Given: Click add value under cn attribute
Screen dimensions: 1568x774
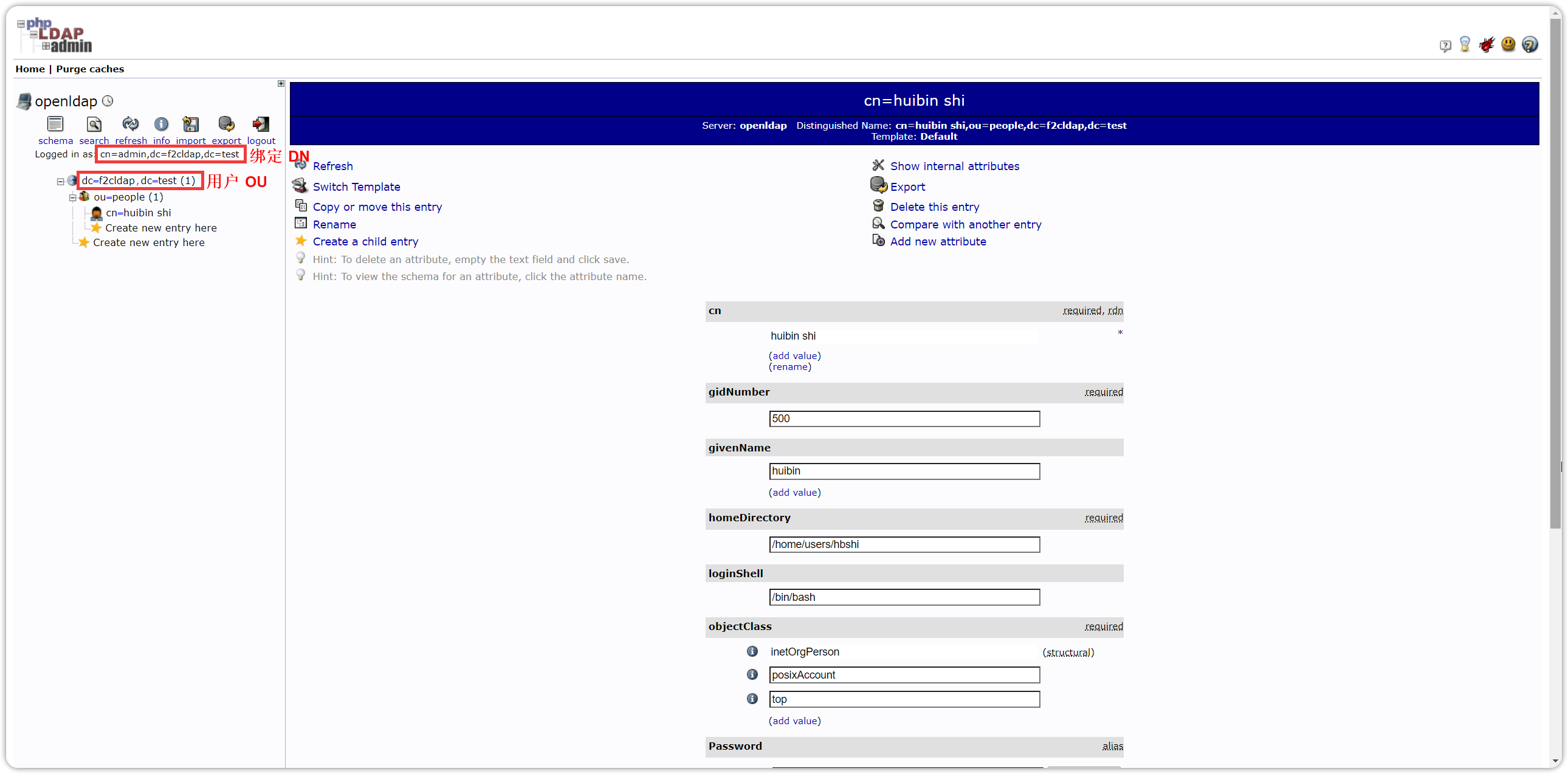Looking at the screenshot, I should (x=794, y=356).
